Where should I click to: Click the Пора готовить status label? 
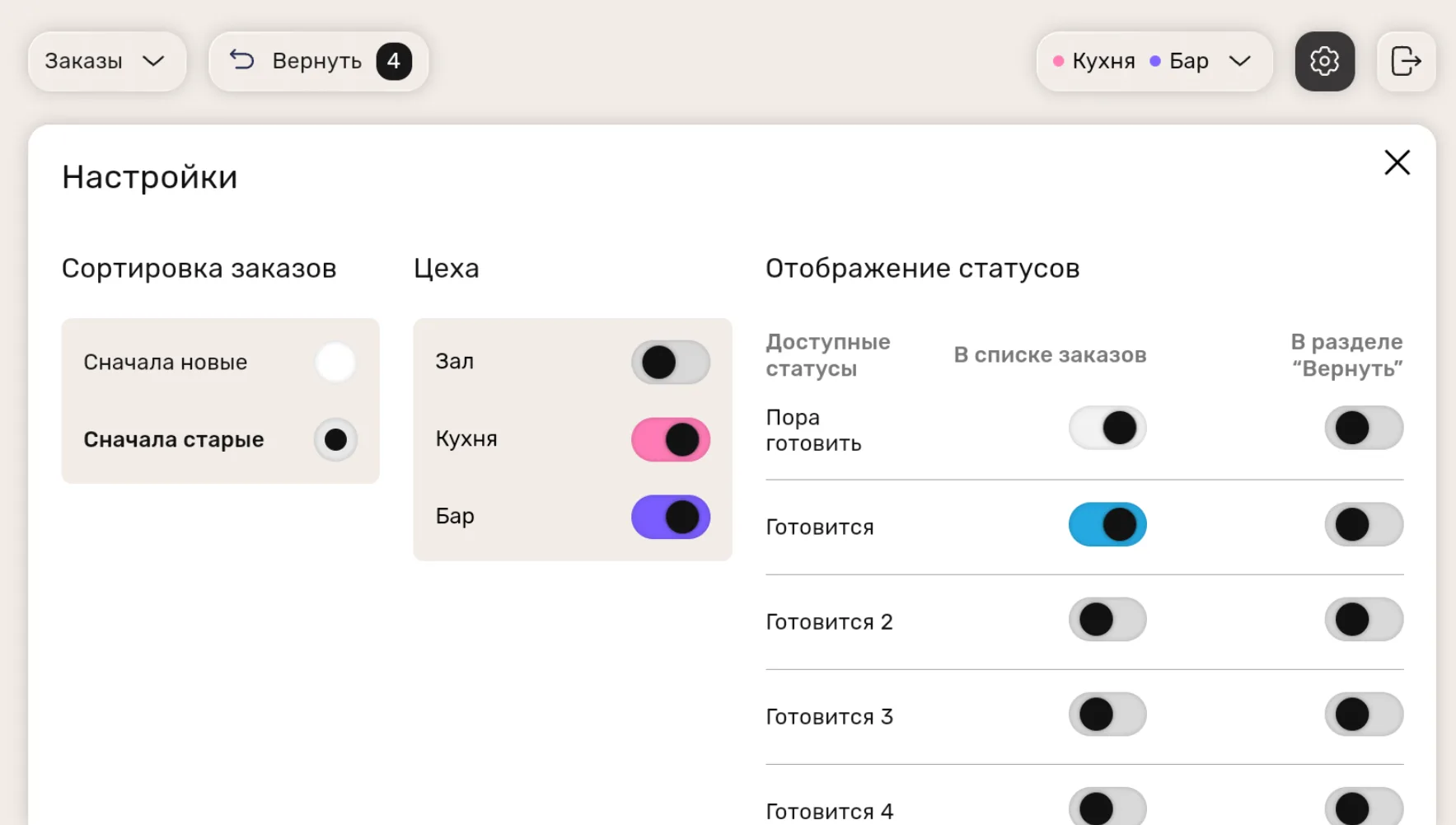point(813,430)
